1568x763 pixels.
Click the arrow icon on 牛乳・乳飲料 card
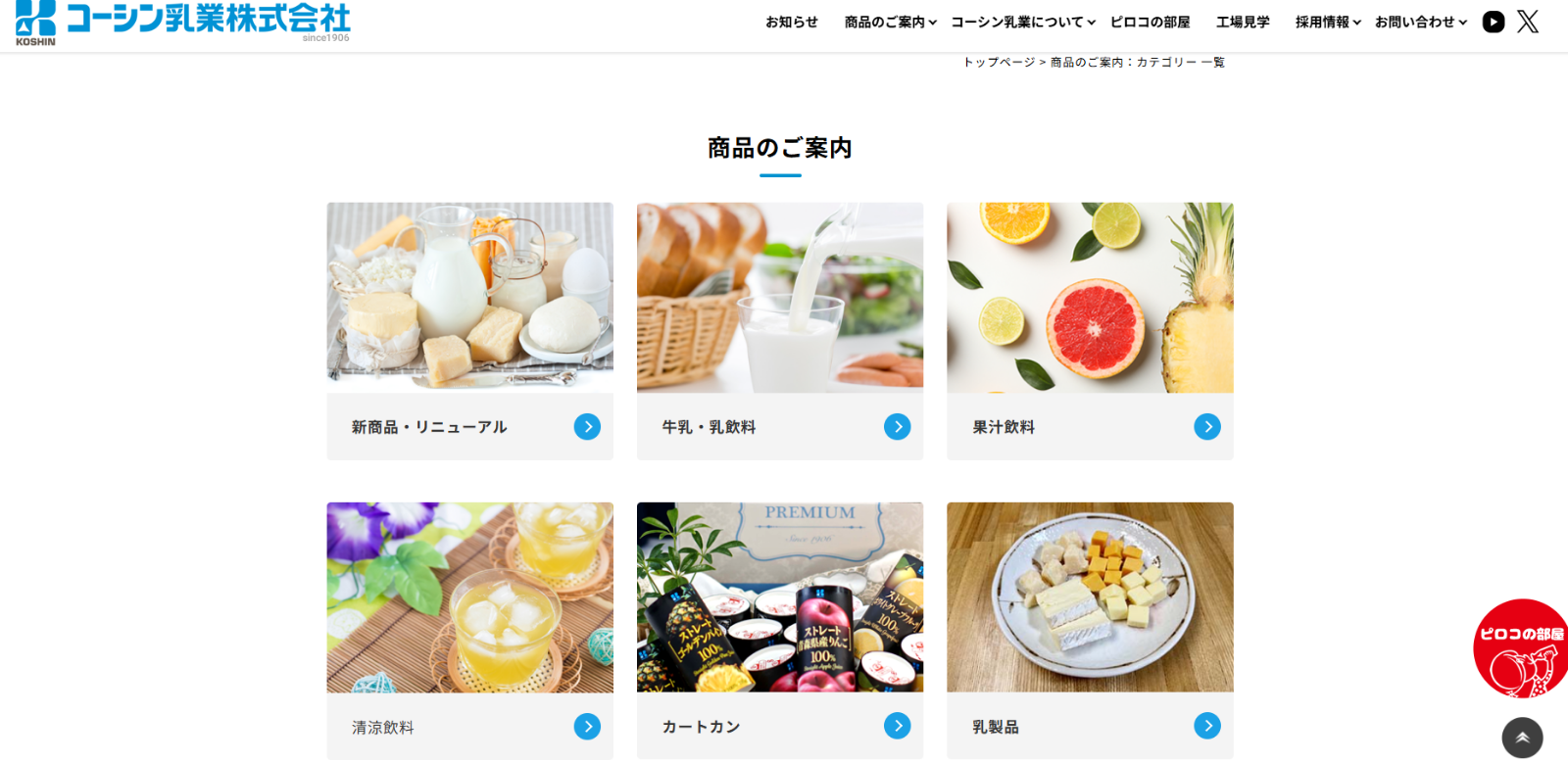point(897,427)
